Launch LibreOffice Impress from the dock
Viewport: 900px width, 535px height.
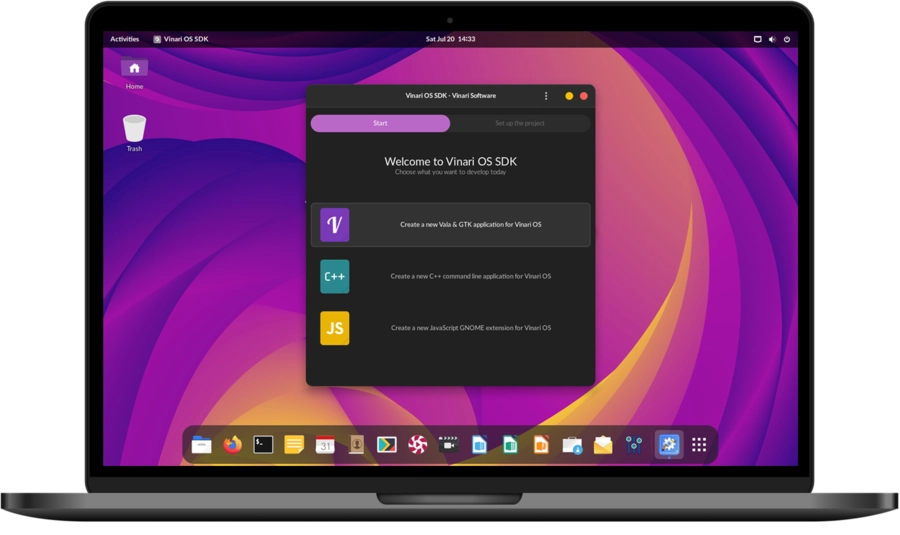click(541, 444)
